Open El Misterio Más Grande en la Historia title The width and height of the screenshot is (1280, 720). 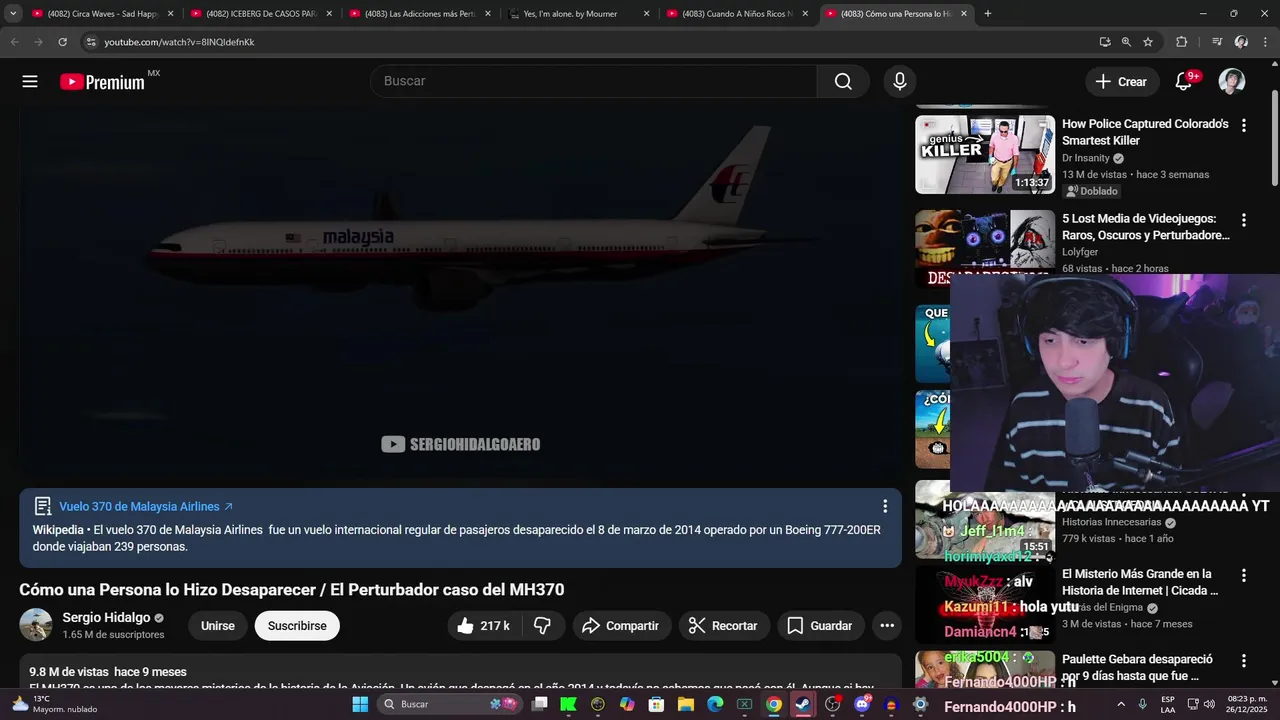tap(1140, 582)
